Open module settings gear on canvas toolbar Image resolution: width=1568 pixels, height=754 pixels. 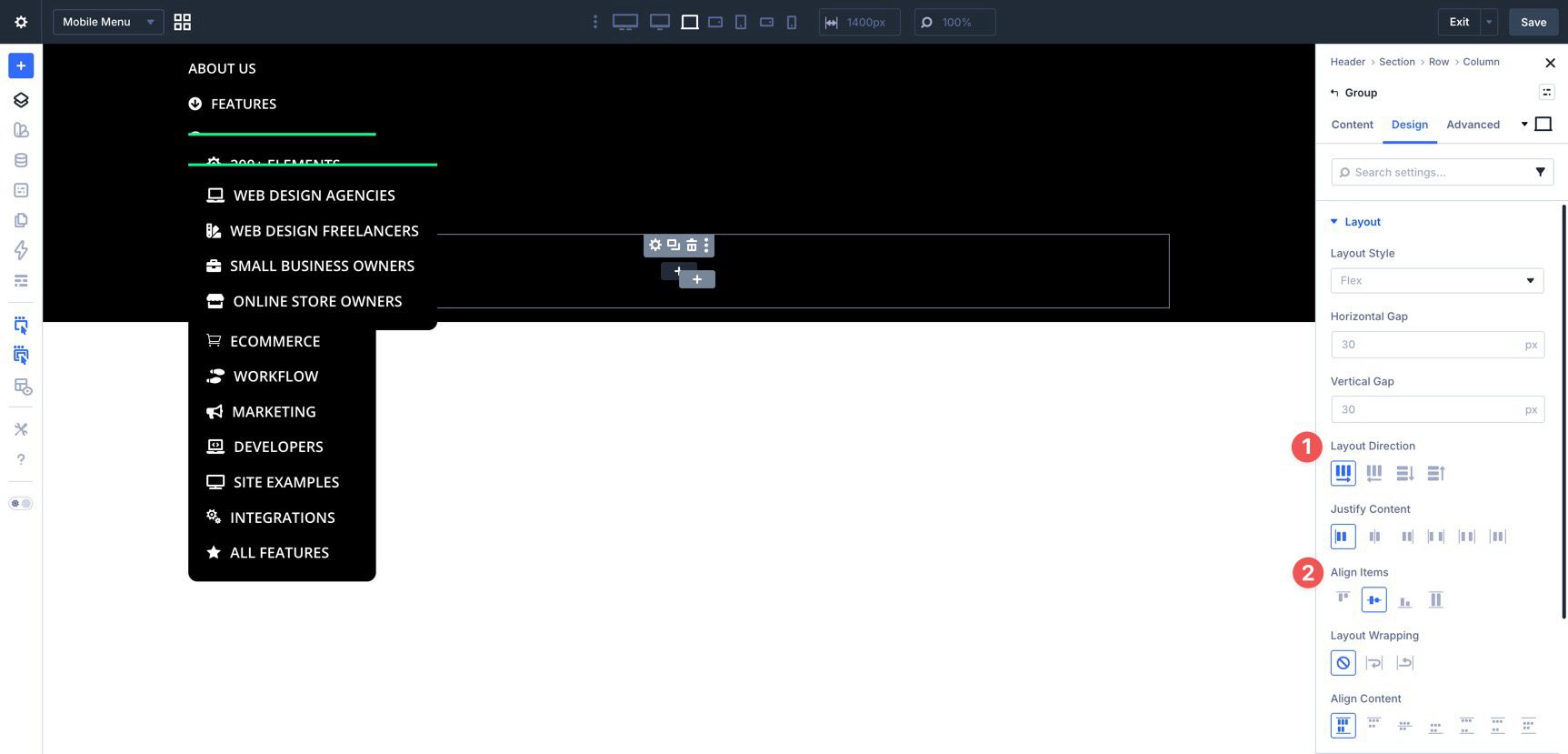pos(654,245)
